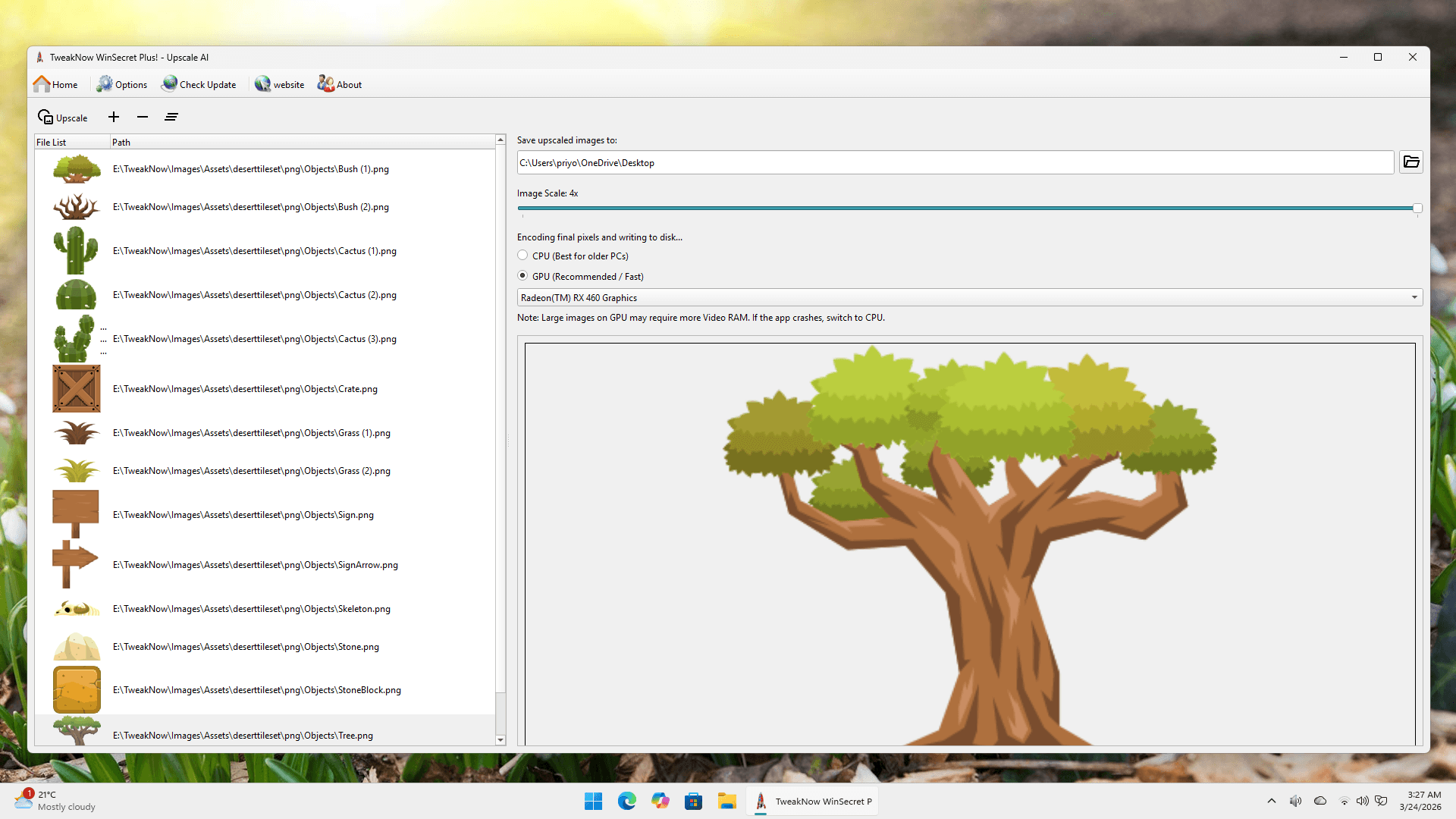Screen dimensions: 1456x819
Task: Click the clear list lines icon
Action: pos(171,117)
